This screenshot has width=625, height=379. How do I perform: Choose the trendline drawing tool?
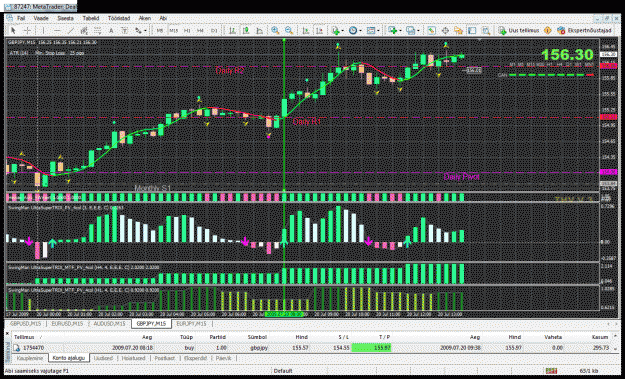click(x=71, y=30)
